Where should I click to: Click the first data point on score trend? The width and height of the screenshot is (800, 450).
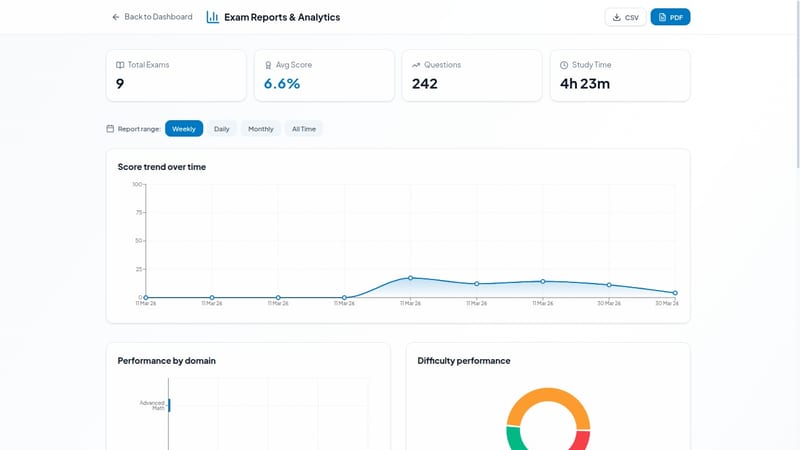pyautogui.click(x=146, y=297)
